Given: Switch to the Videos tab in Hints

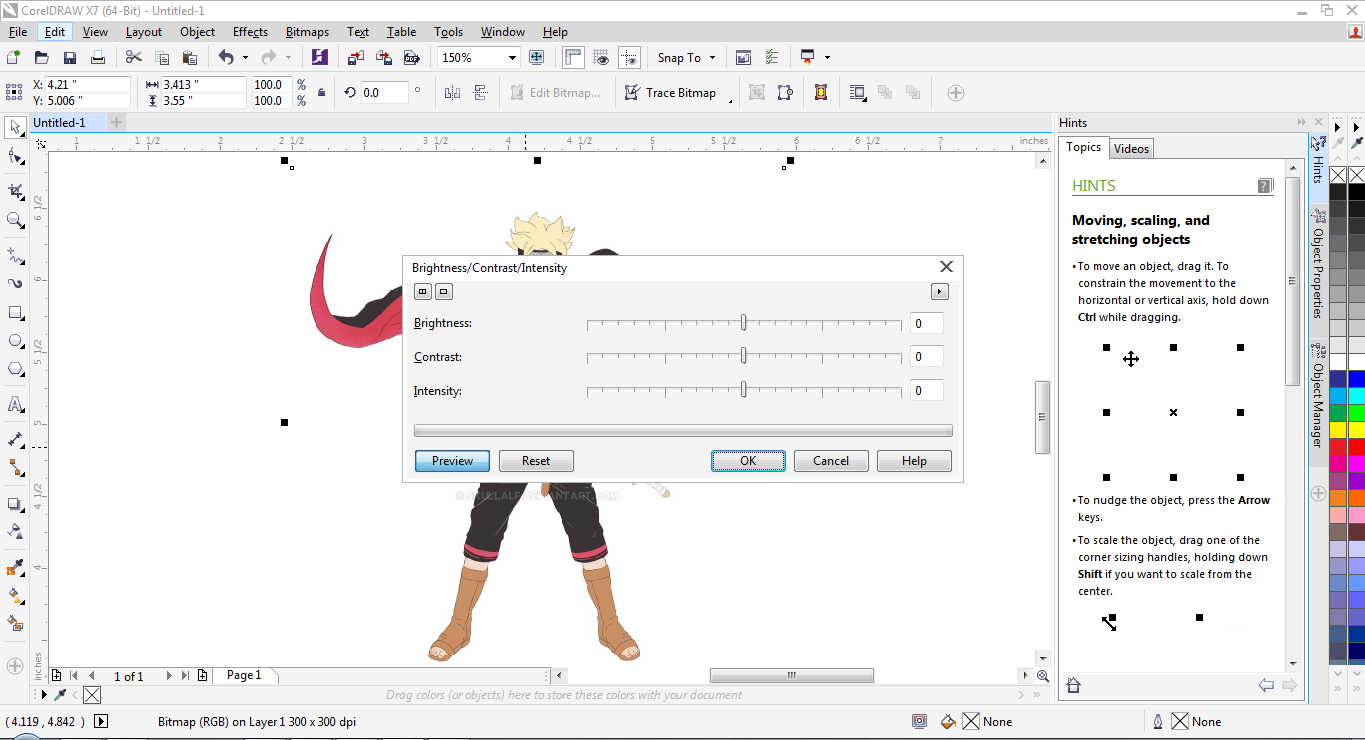Looking at the screenshot, I should (x=1131, y=148).
